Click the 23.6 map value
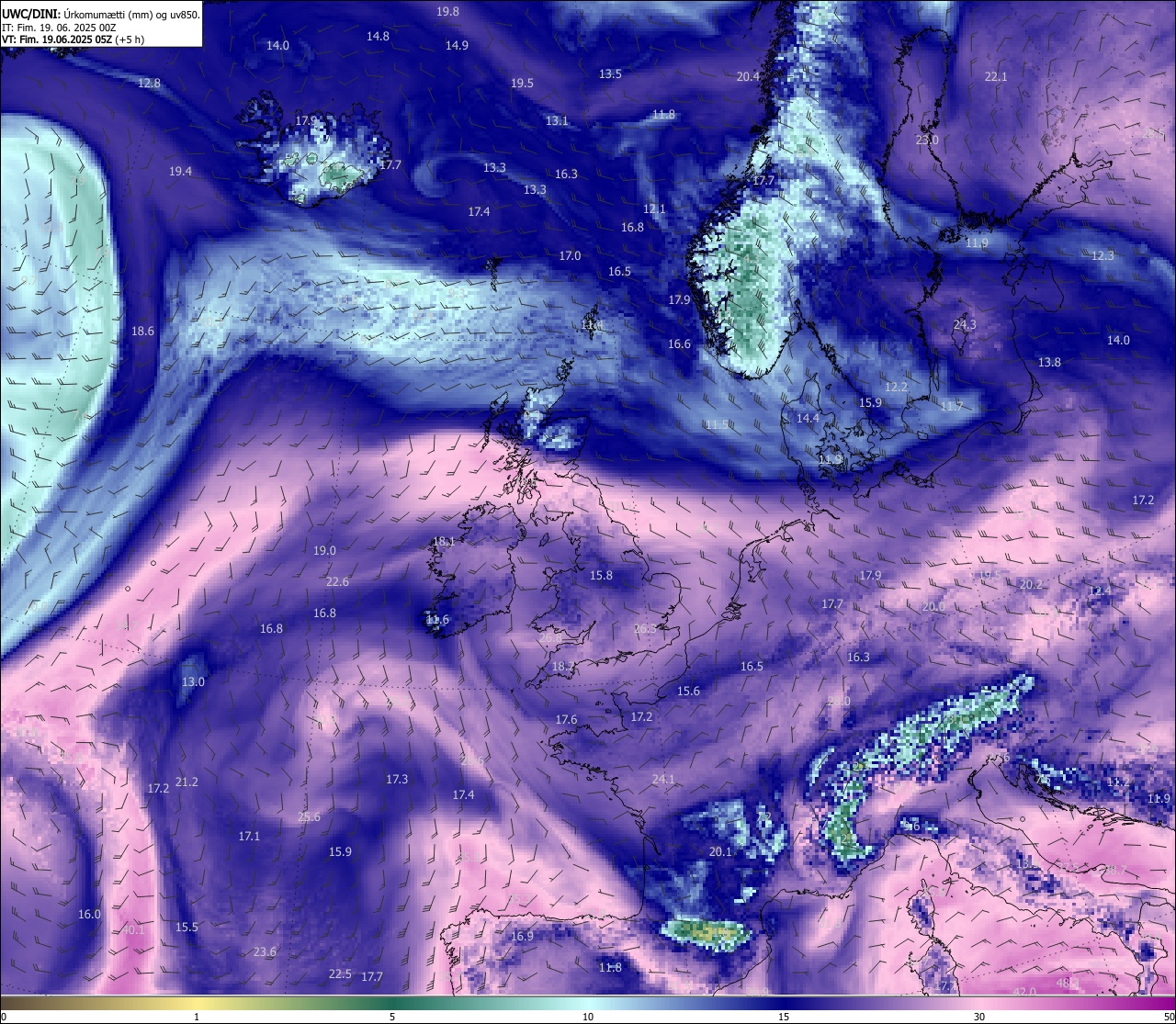Image resolution: width=1176 pixels, height=1024 pixels. (265, 951)
